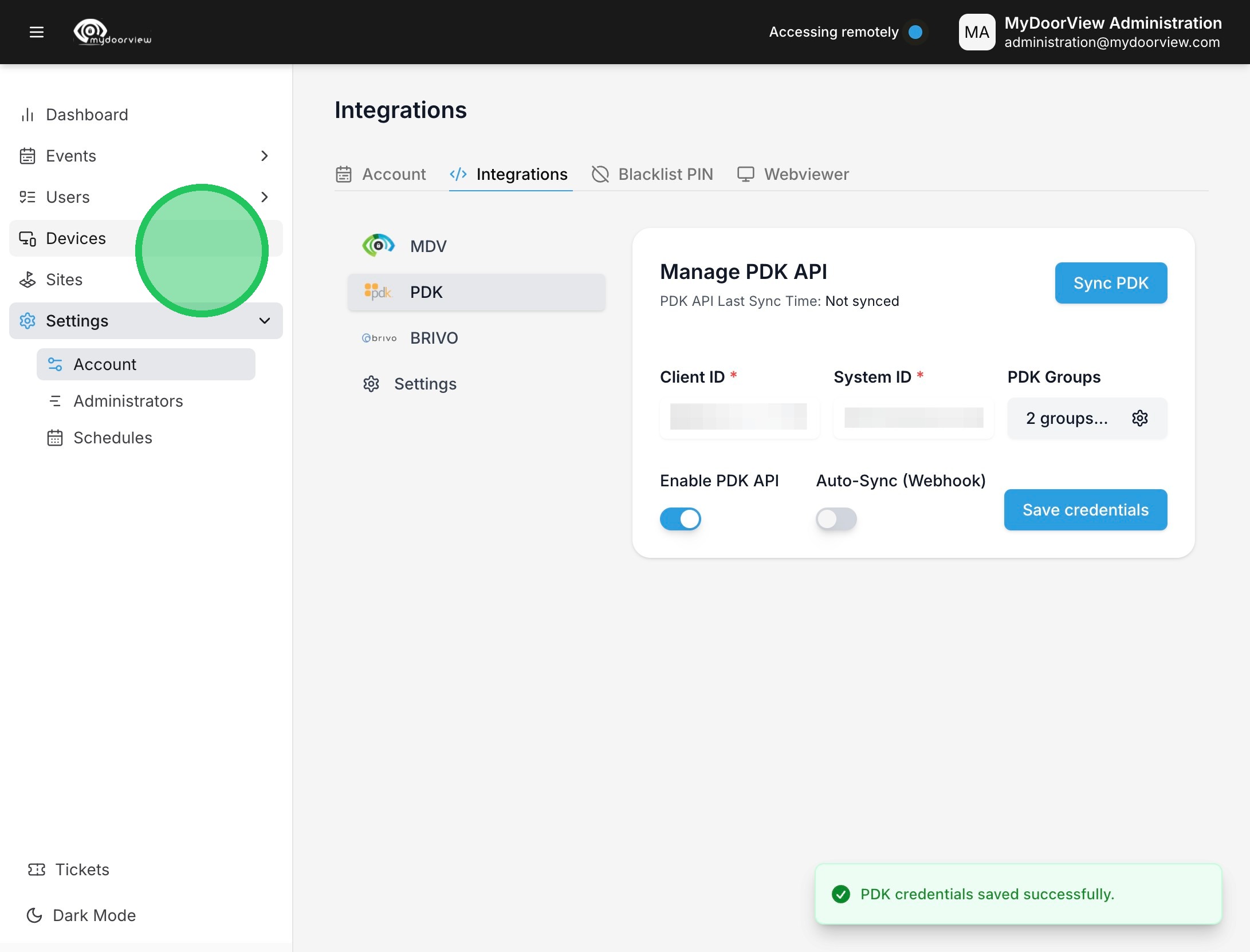Collapse the Settings sidebar section
Image resolution: width=1250 pixels, height=952 pixels.
tap(265, 321)
